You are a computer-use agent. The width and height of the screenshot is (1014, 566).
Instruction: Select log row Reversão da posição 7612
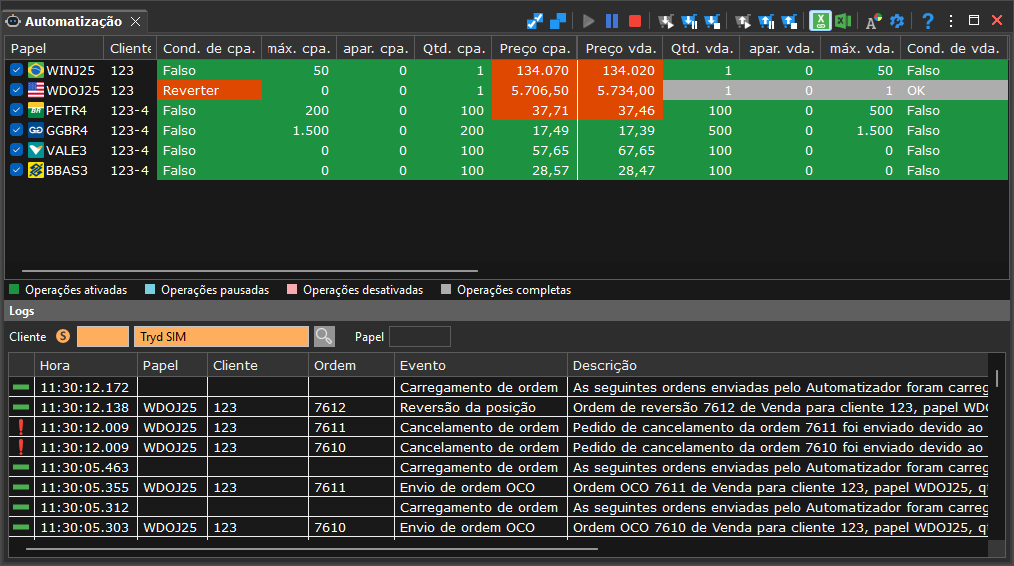pos(498,408)
